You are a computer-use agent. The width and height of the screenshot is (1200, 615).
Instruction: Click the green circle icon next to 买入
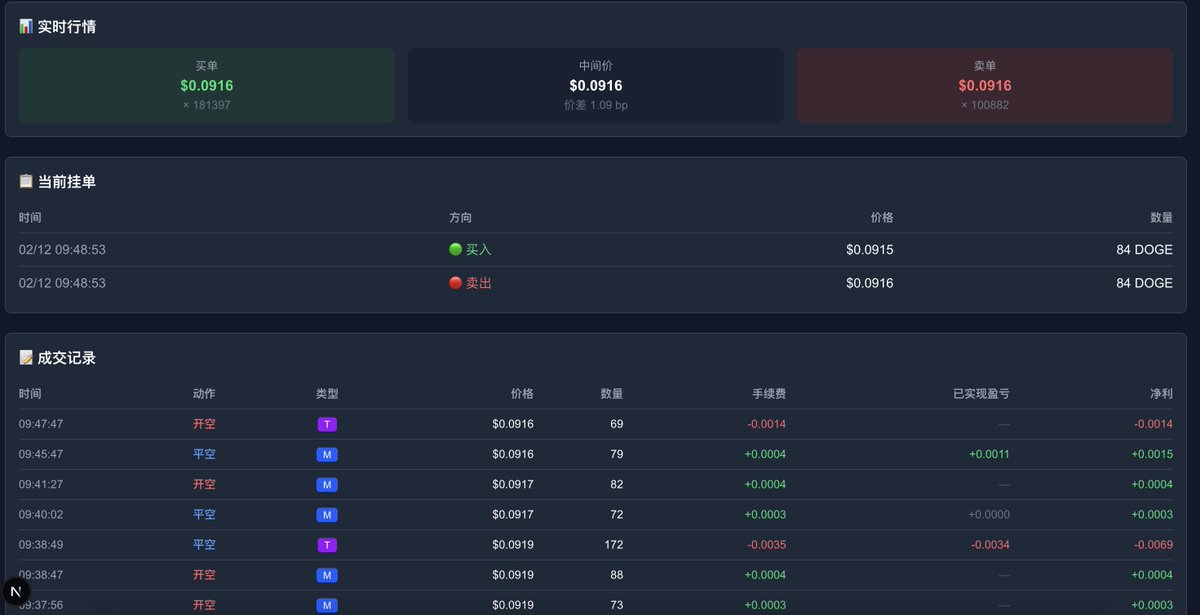[x=456, y=250]
